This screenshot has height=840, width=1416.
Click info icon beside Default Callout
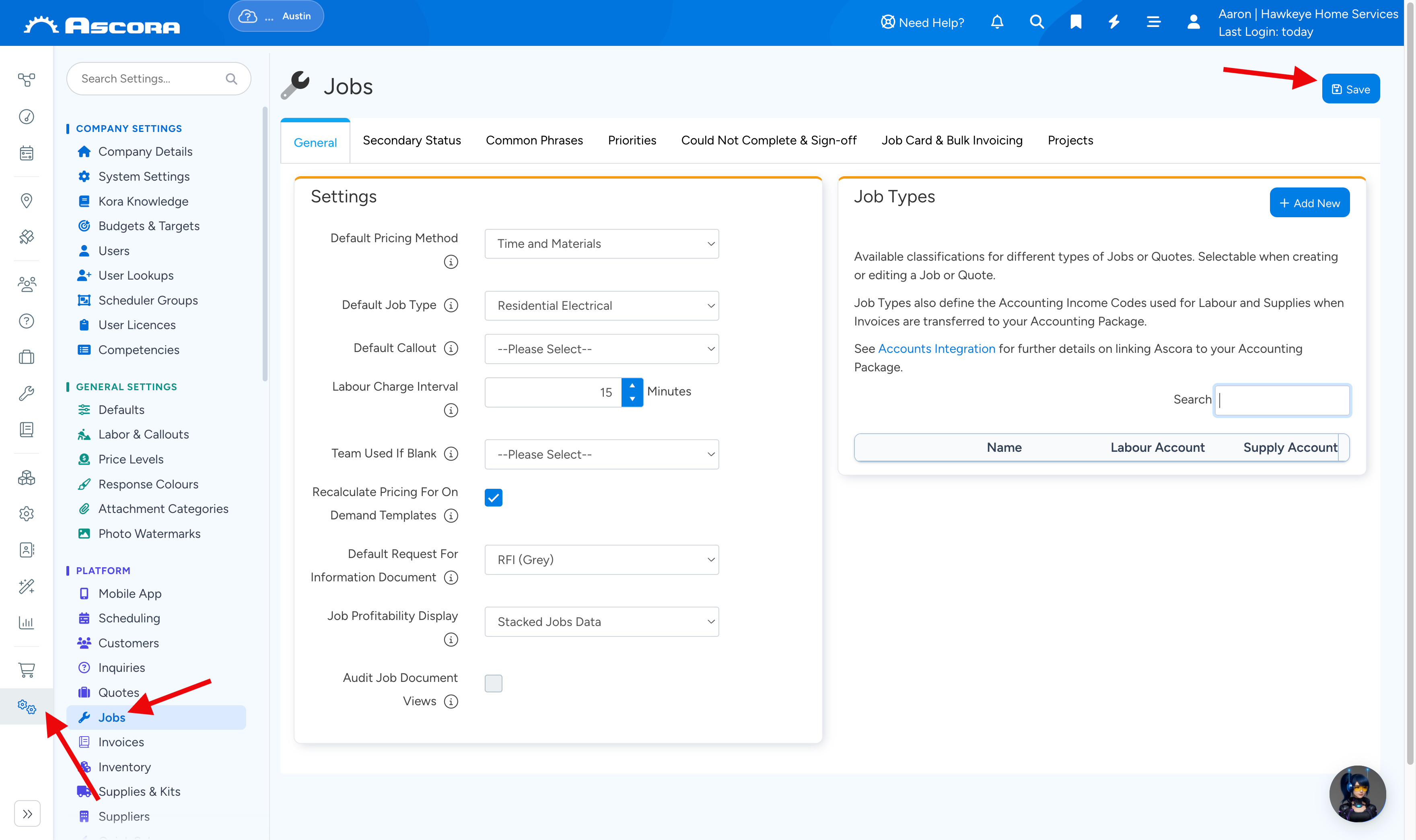[451, 348]
